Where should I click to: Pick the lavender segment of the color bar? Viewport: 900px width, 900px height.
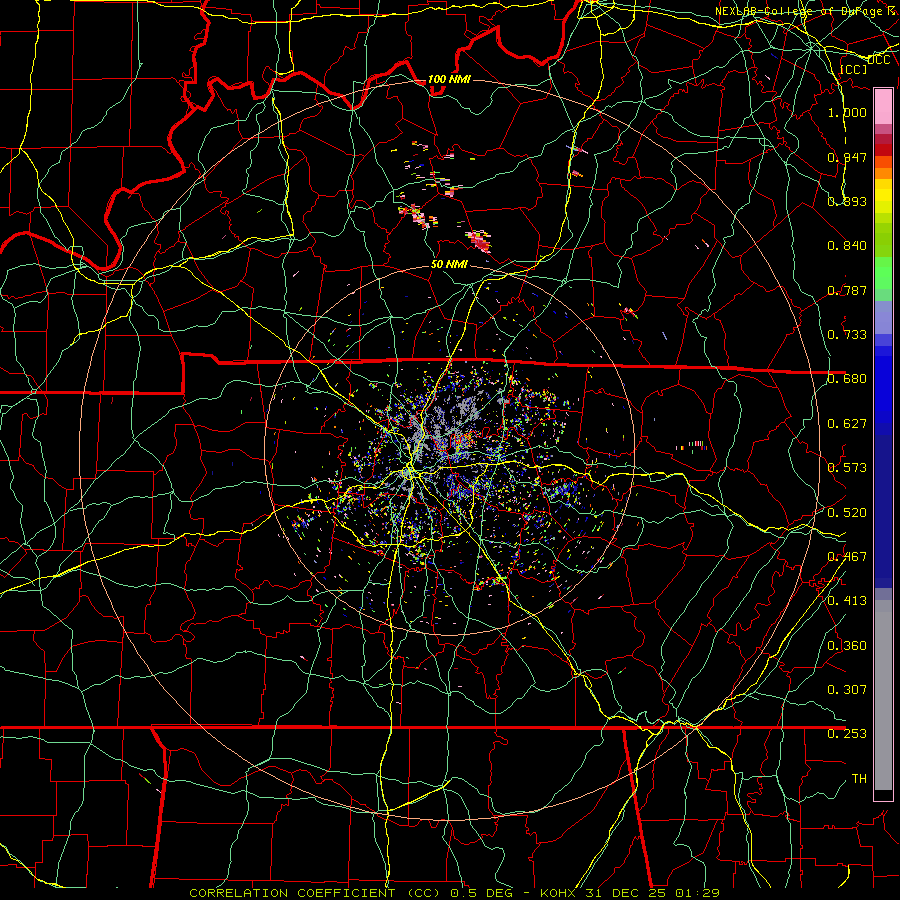click(883, 317)
